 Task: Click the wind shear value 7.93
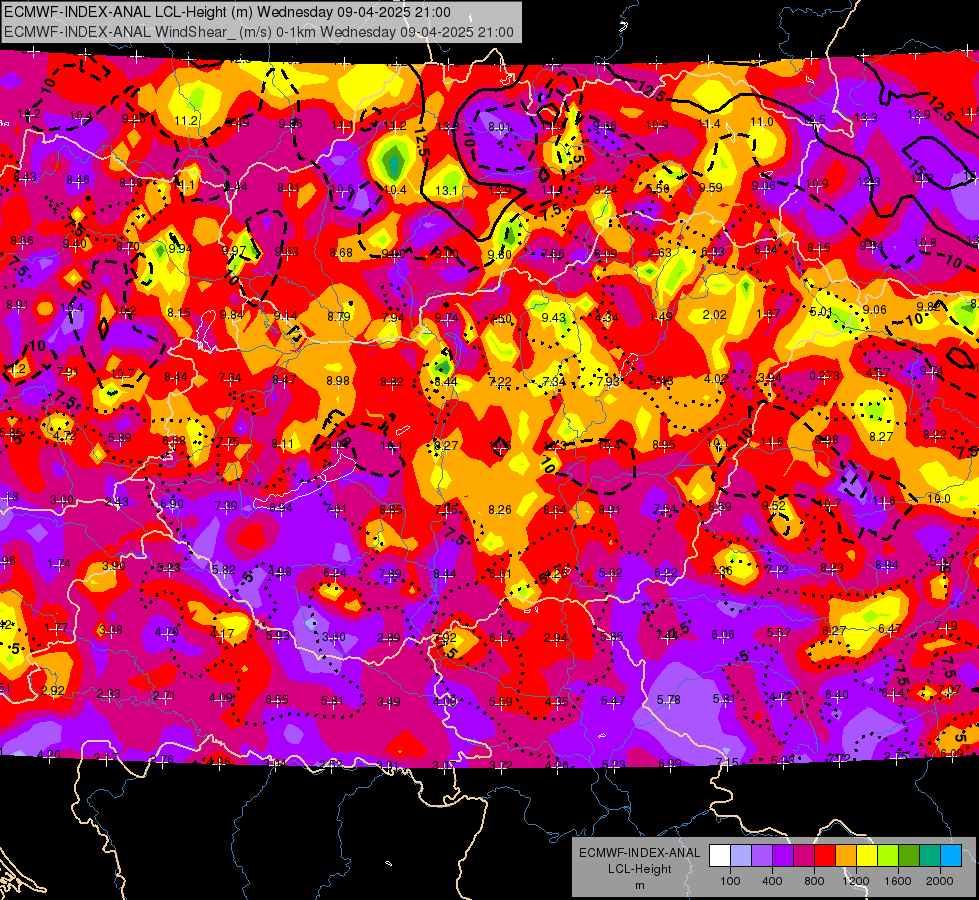[608, 381]
